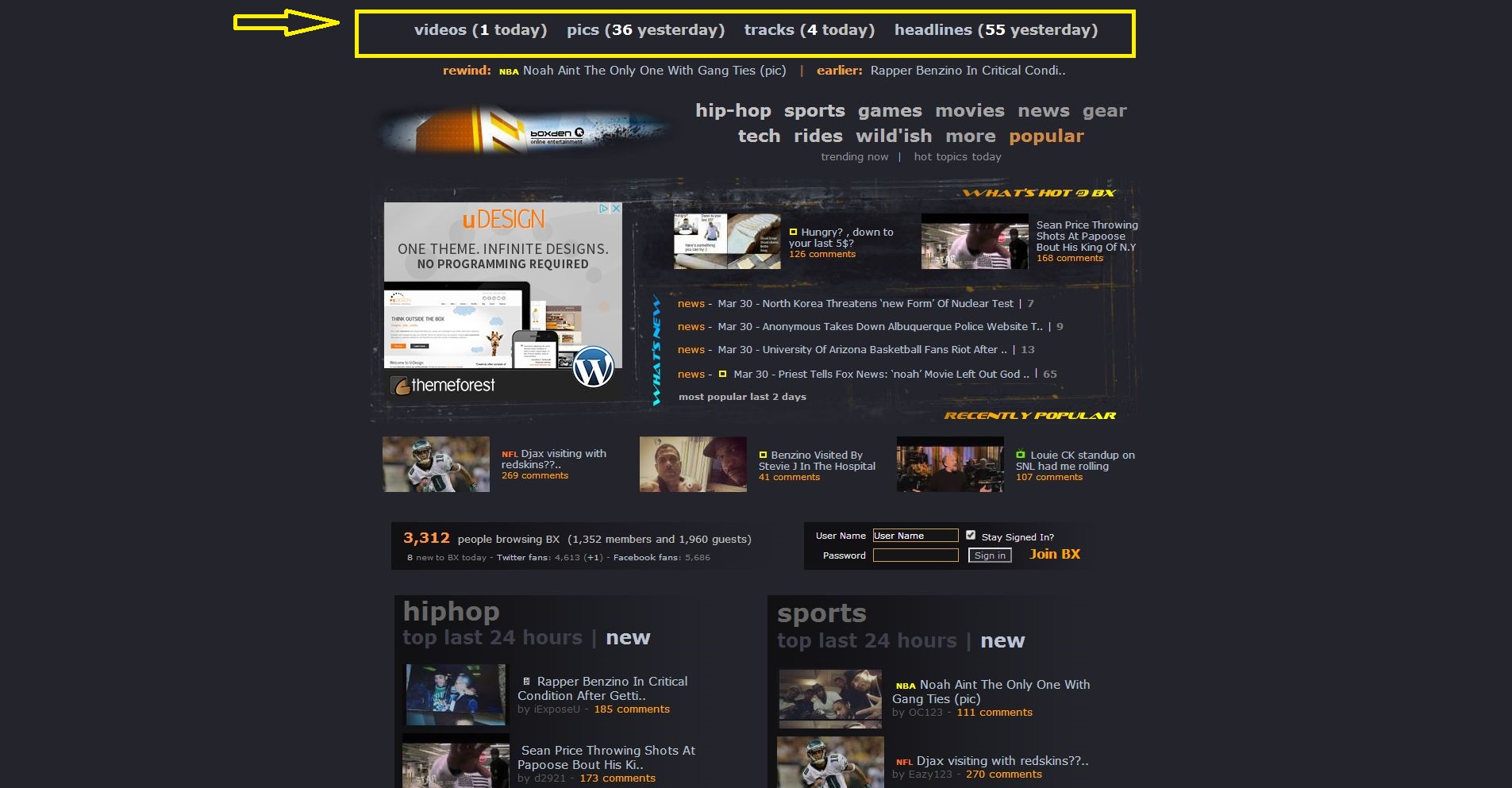The width and height of the screenshot is (1512, 788).
Task: Open the gear navigation category
Action: click(x=1105, y=111)
